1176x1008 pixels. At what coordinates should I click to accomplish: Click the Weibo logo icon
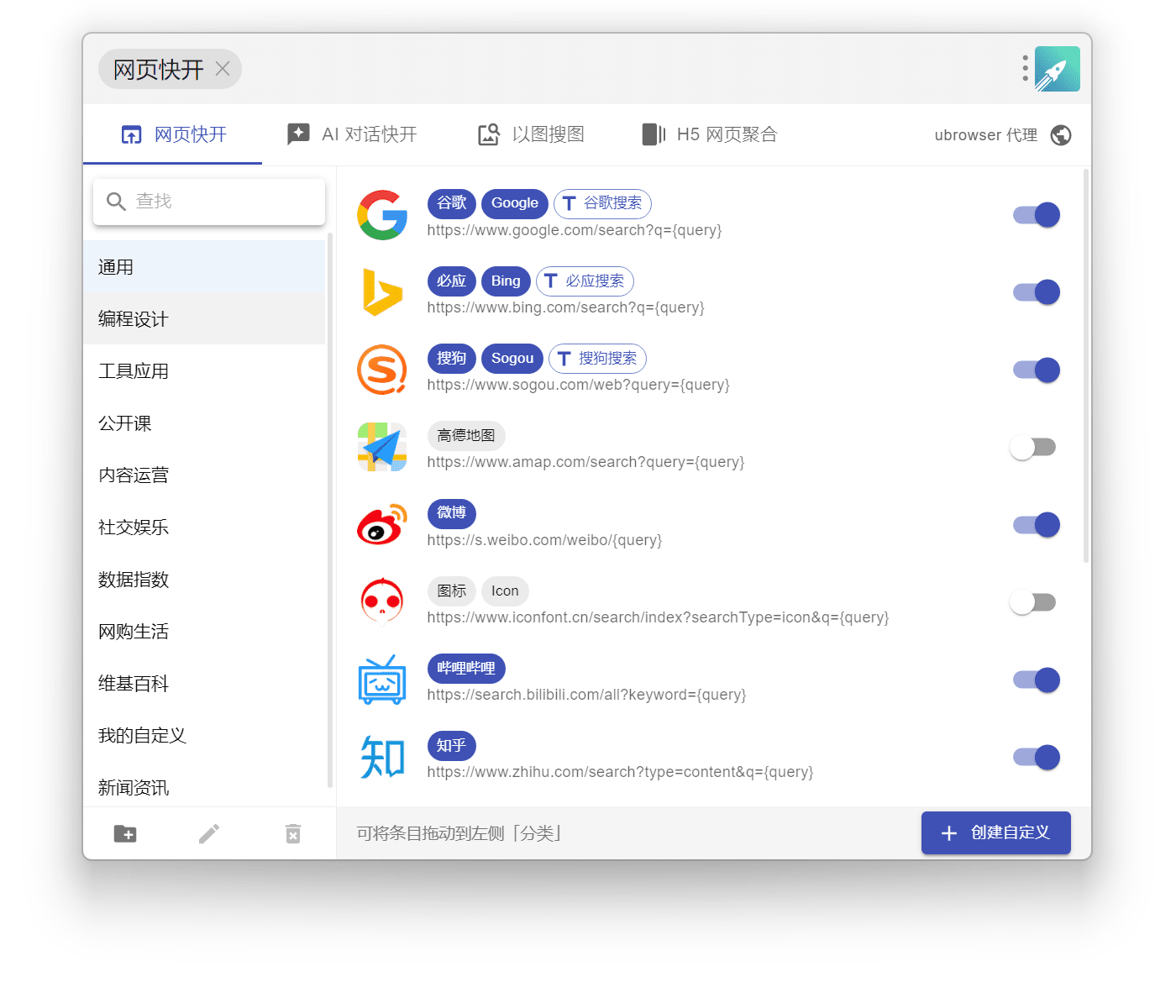point(382,525)
